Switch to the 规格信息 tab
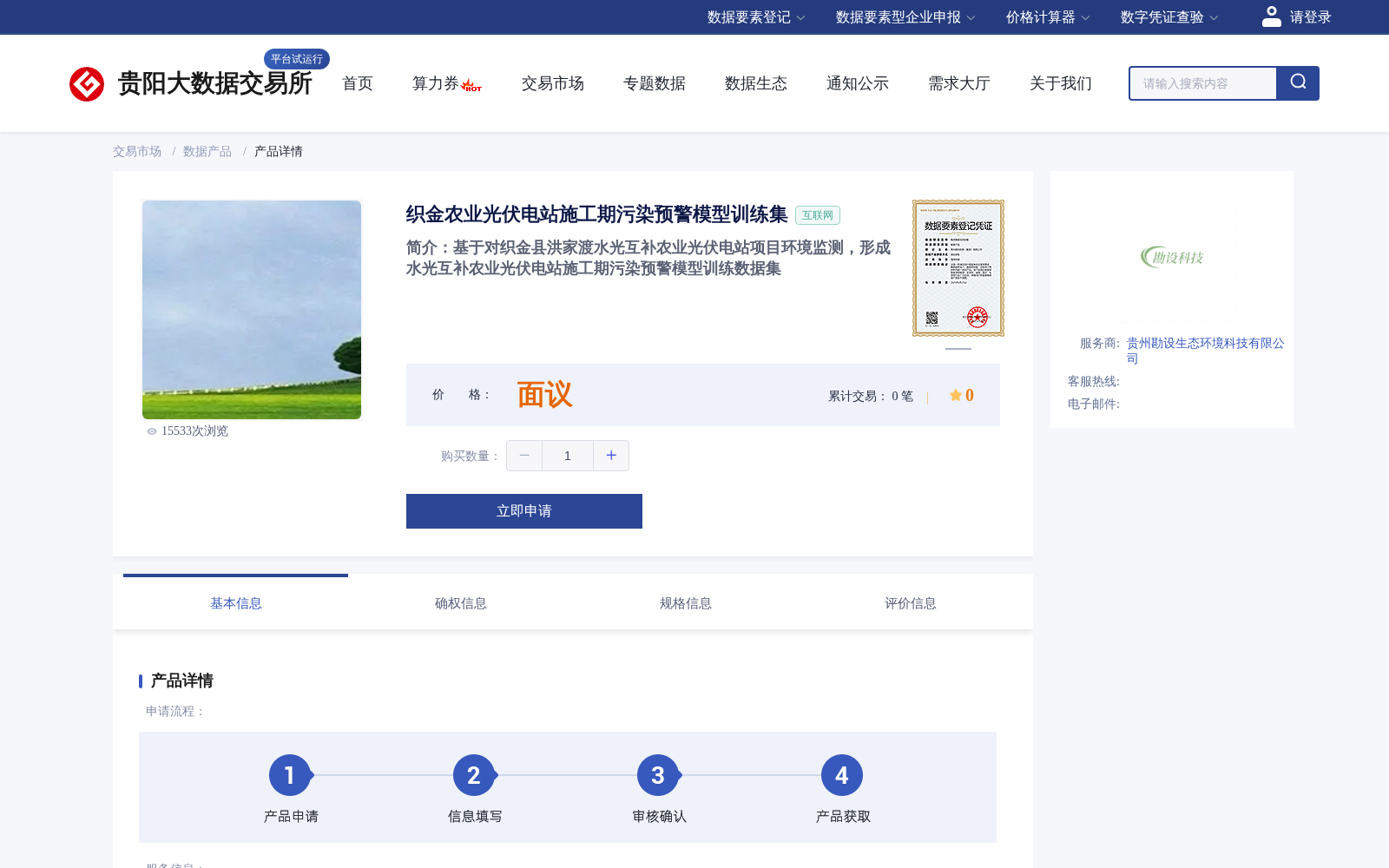 686,602
